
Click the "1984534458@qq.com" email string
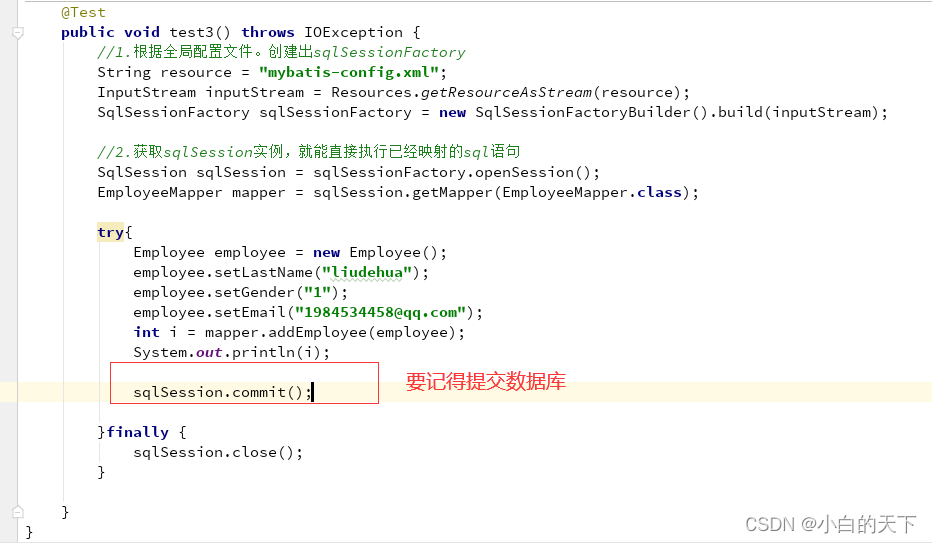[x=380, y=312]
